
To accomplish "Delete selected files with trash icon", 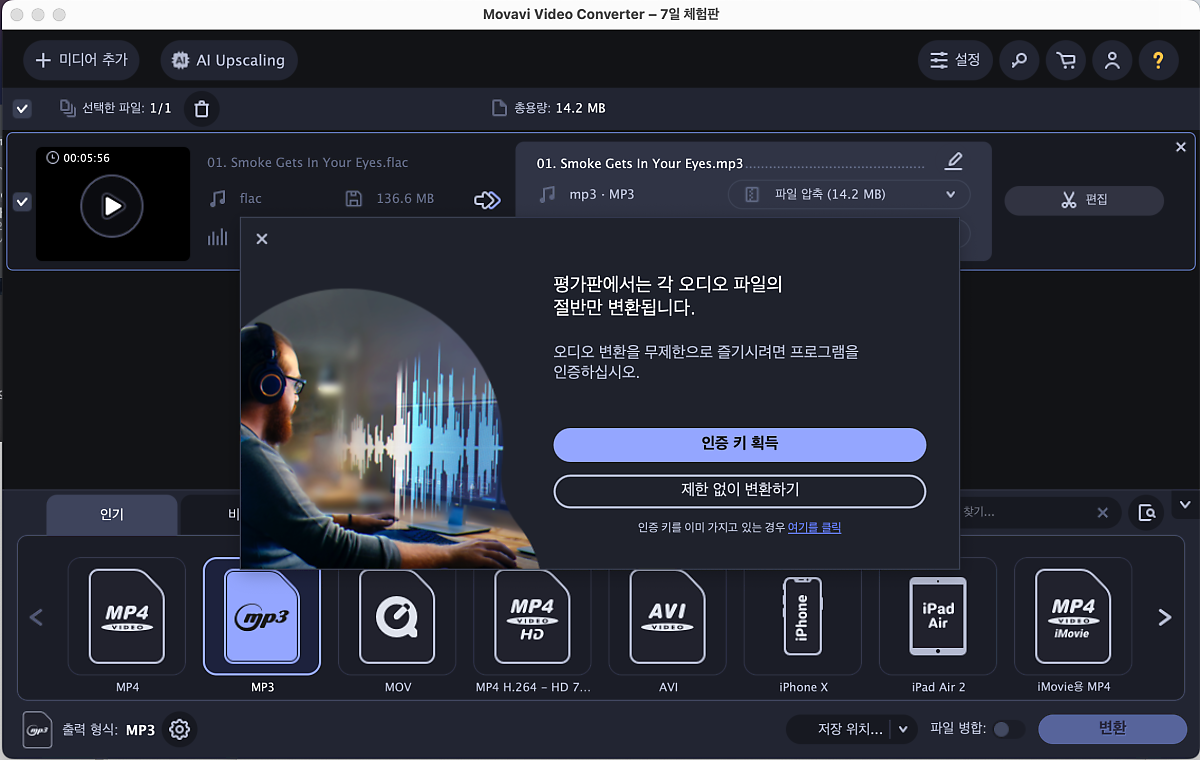I will (201, 108).
